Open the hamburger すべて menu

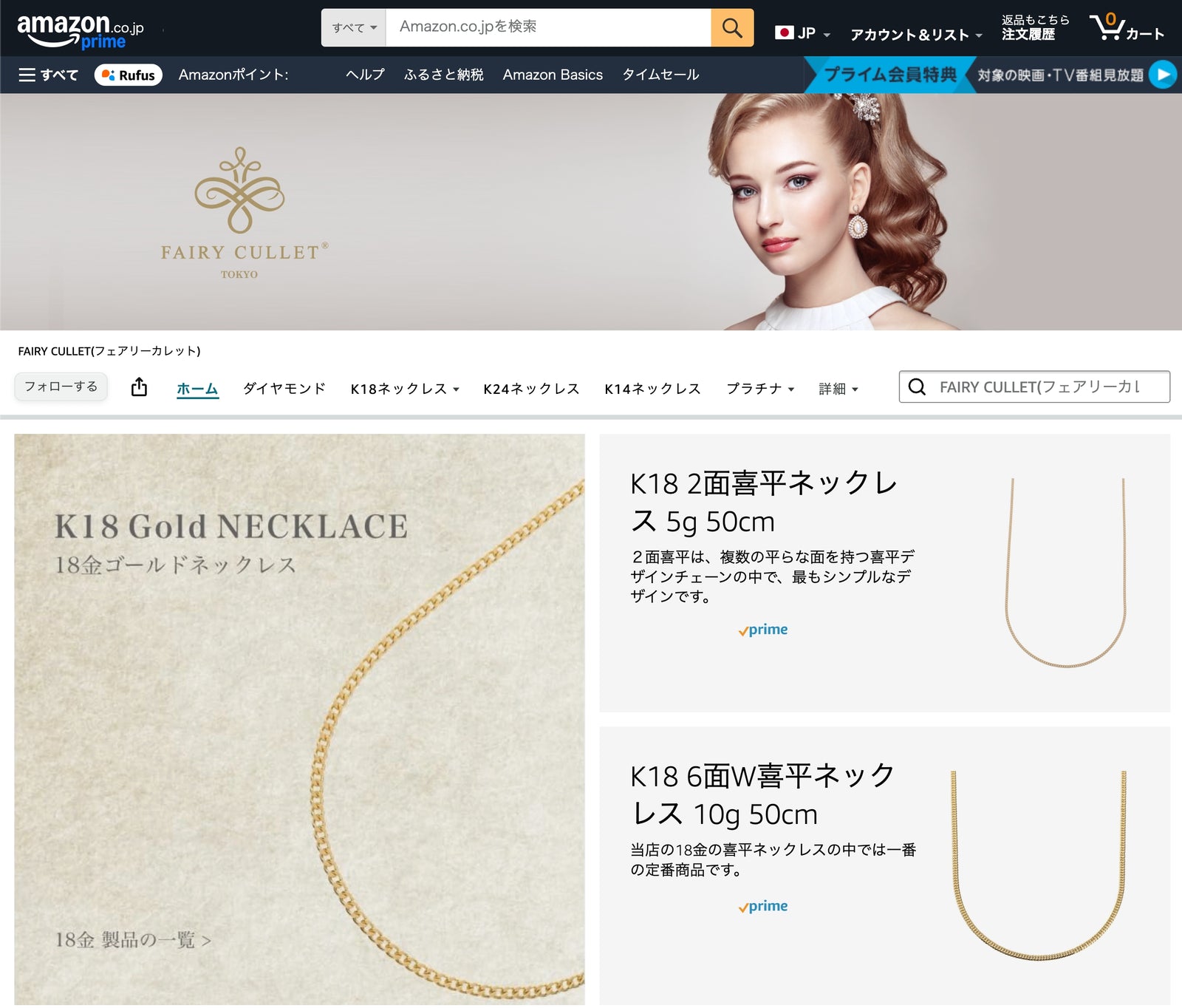coord(48,75)
